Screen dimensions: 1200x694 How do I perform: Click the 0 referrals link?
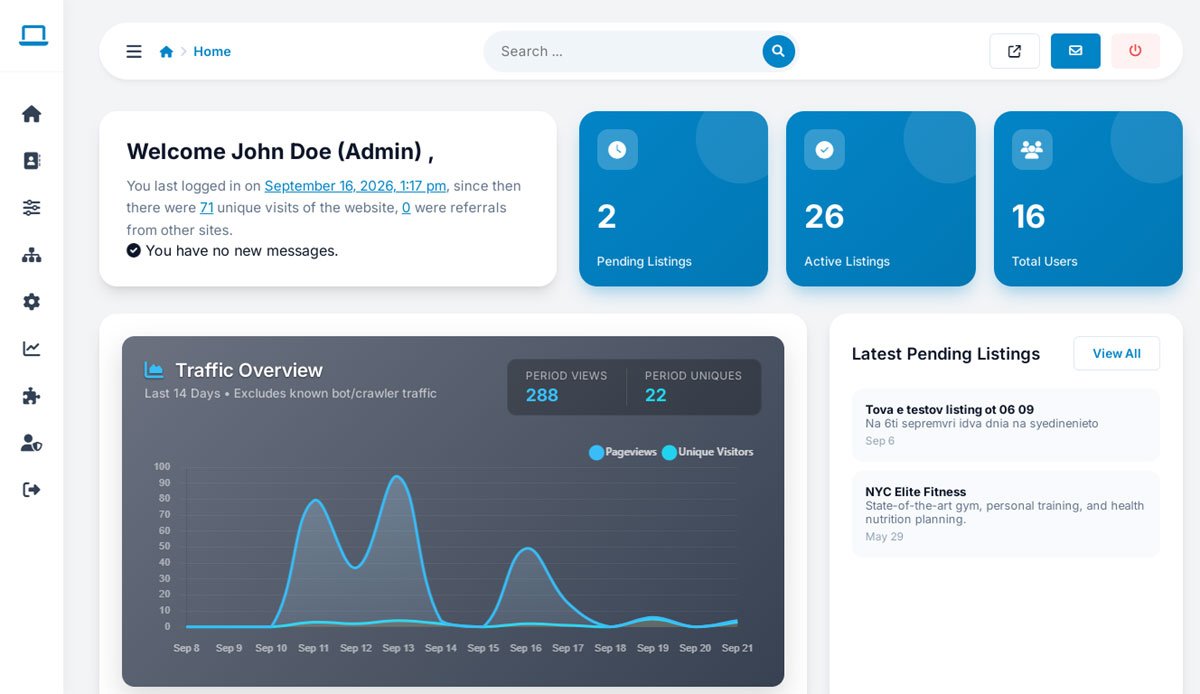(406, 208)
